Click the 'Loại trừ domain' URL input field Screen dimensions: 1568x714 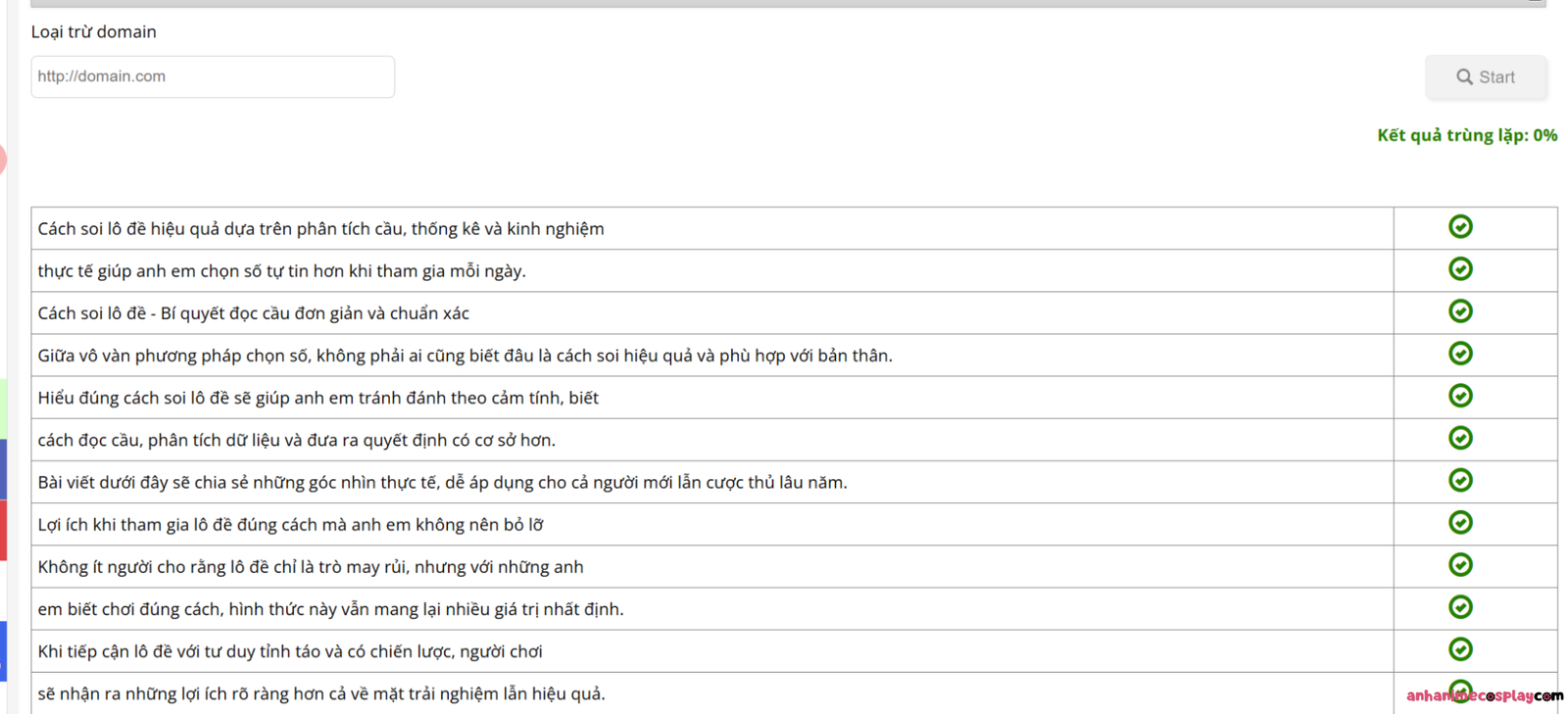213,76
